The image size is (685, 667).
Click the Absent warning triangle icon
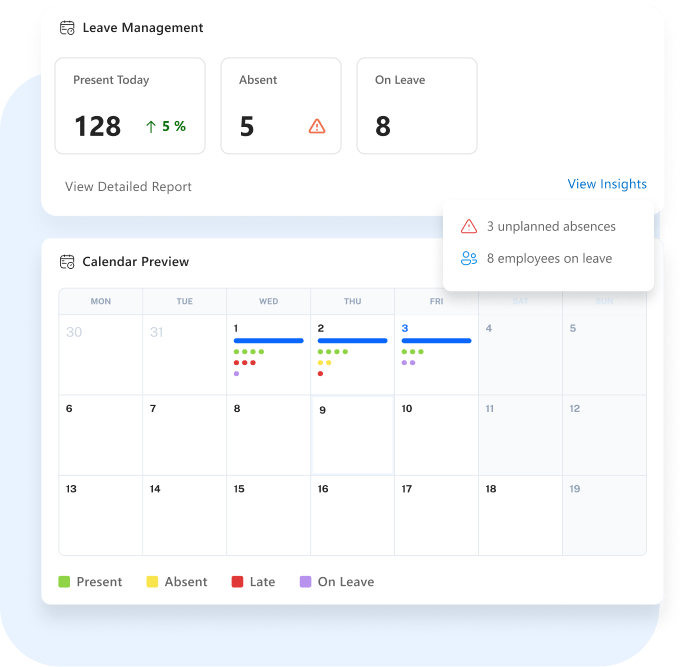coord(317,126)
